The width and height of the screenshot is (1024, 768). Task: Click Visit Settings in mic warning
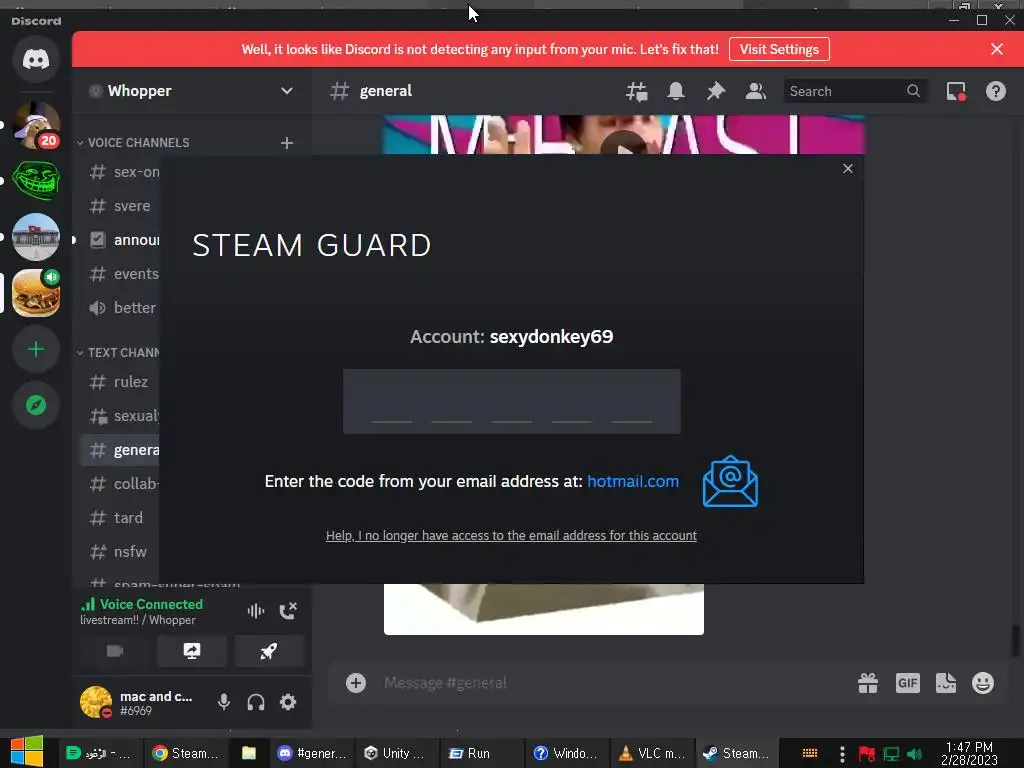pyautogui.click(x=779, y=49)
